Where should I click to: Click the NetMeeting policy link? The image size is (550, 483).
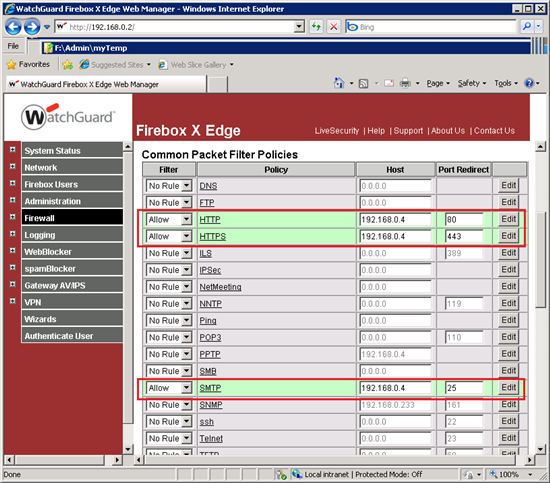(x=220, y=287)
